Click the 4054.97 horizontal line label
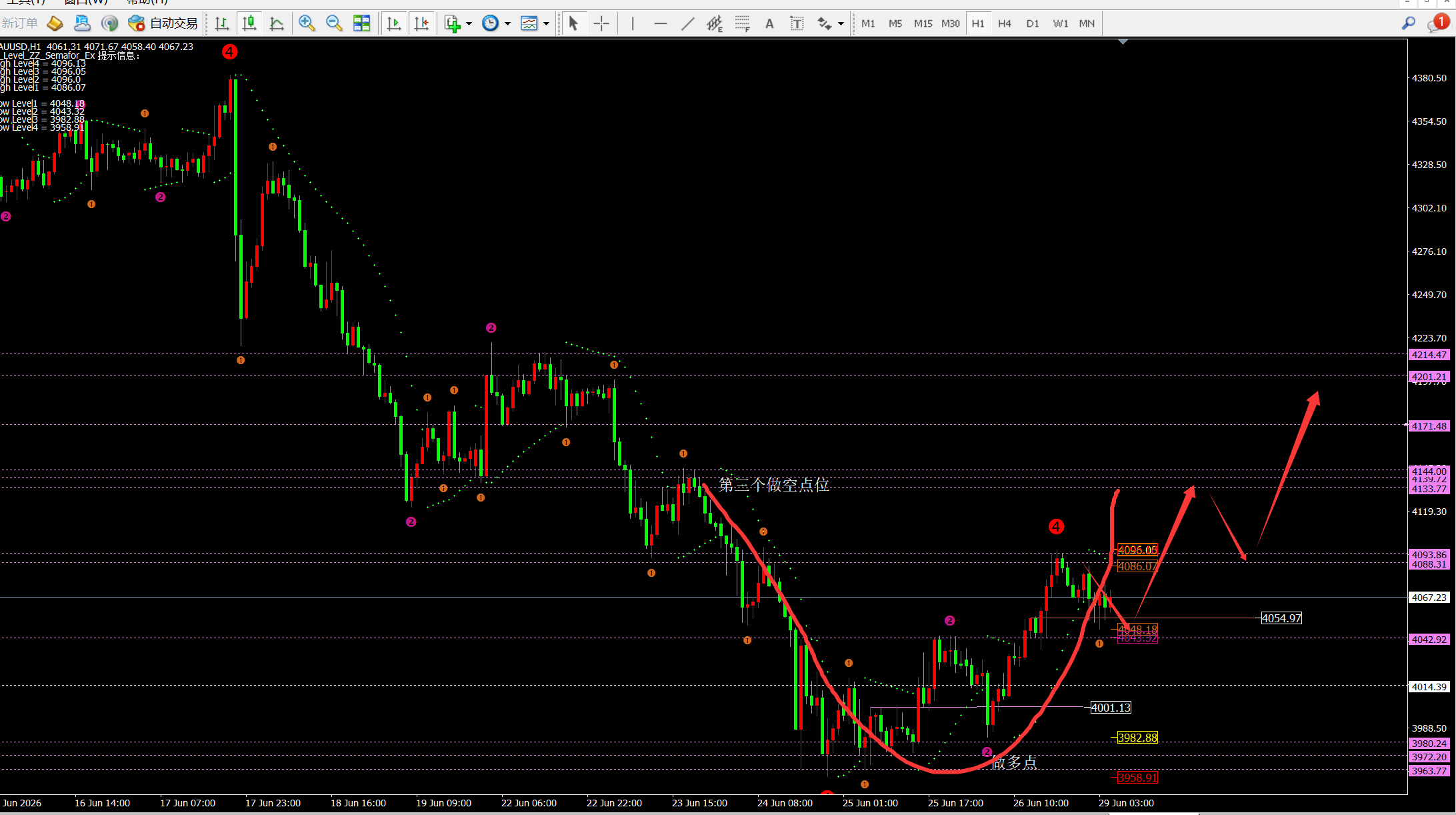1456x815 pixels. coord(1281,618)
